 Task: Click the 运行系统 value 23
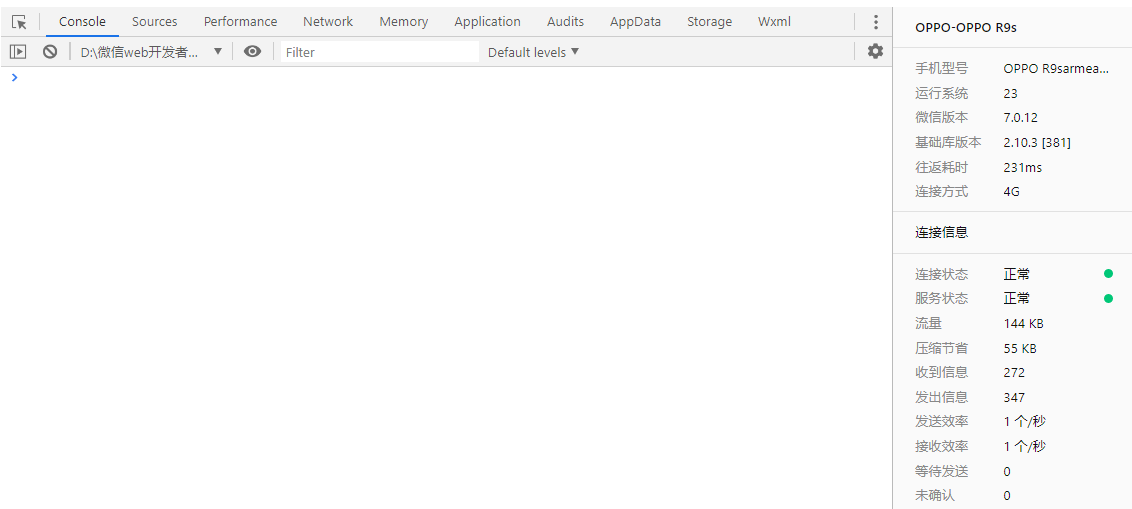click(x=1010, y=94)
